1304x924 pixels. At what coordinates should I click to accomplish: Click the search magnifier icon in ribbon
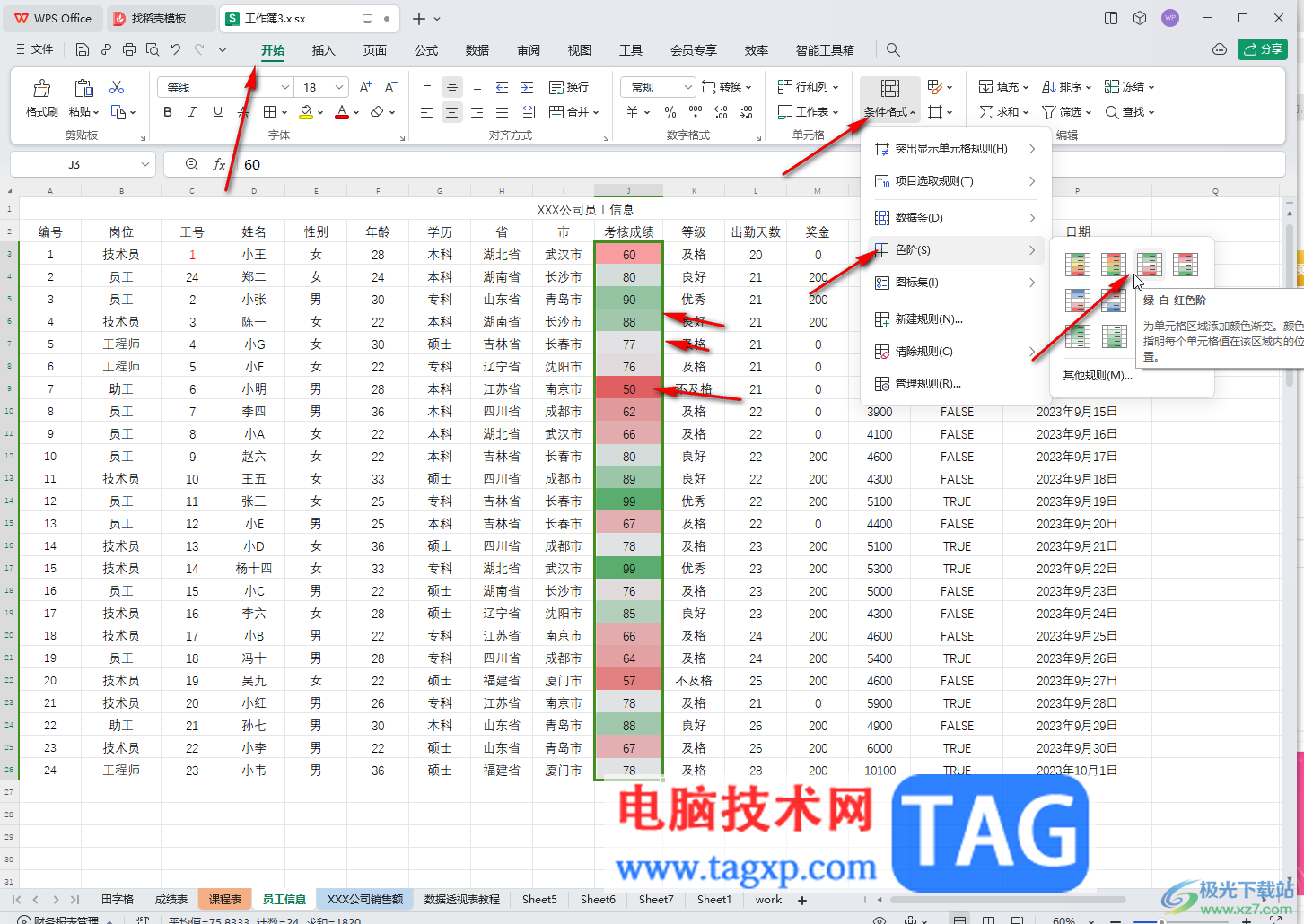tap(893, 49)
